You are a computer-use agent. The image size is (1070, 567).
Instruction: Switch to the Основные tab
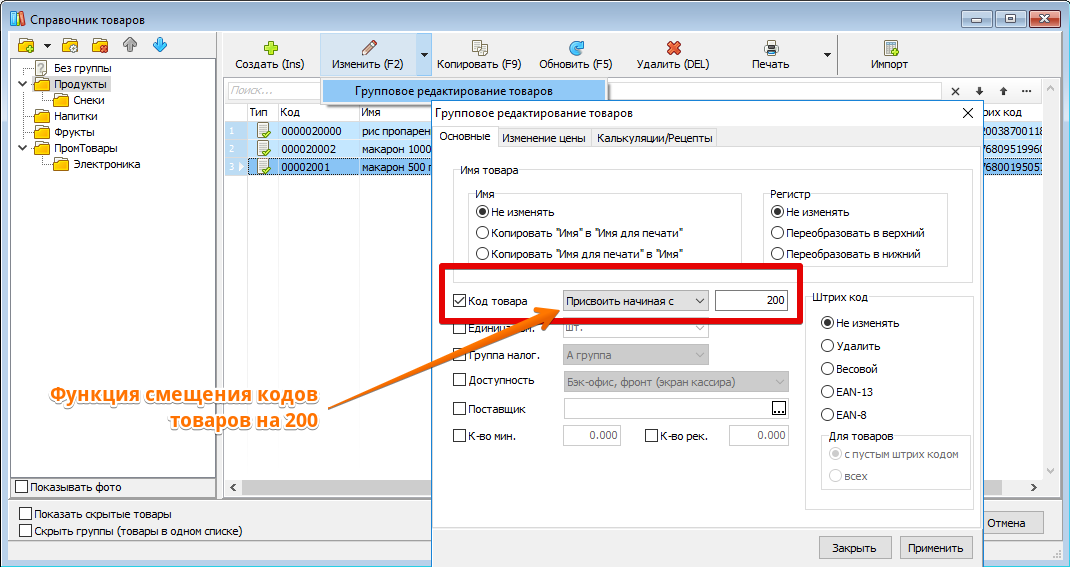pos(465,136)
